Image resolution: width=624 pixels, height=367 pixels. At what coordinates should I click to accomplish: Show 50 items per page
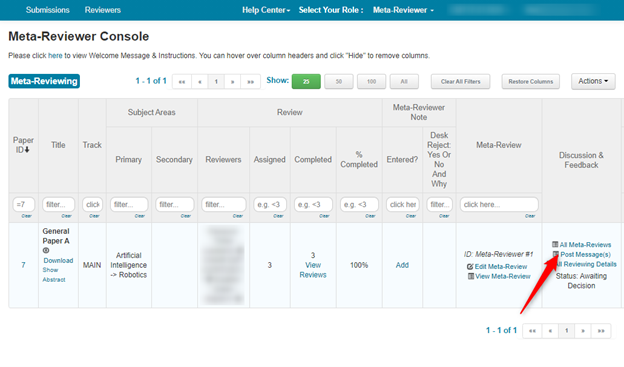[x=339, y=82]
